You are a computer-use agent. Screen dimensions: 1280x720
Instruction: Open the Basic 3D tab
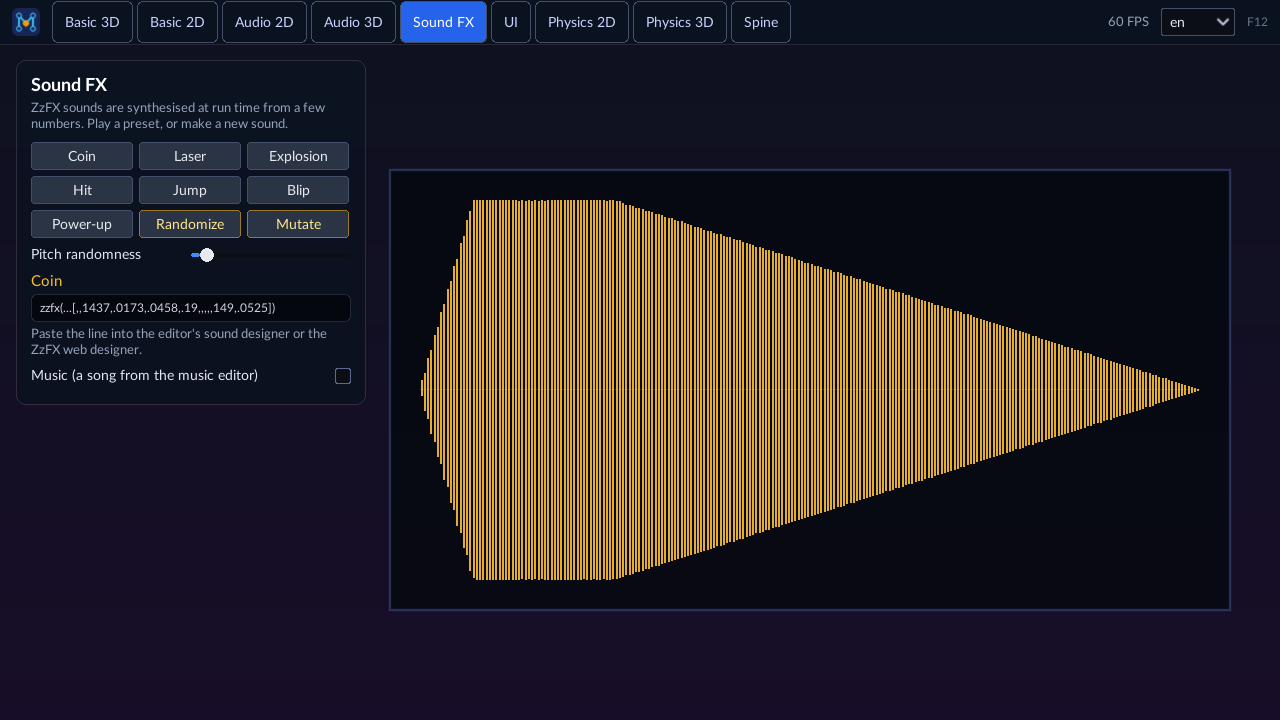[92, 22]
